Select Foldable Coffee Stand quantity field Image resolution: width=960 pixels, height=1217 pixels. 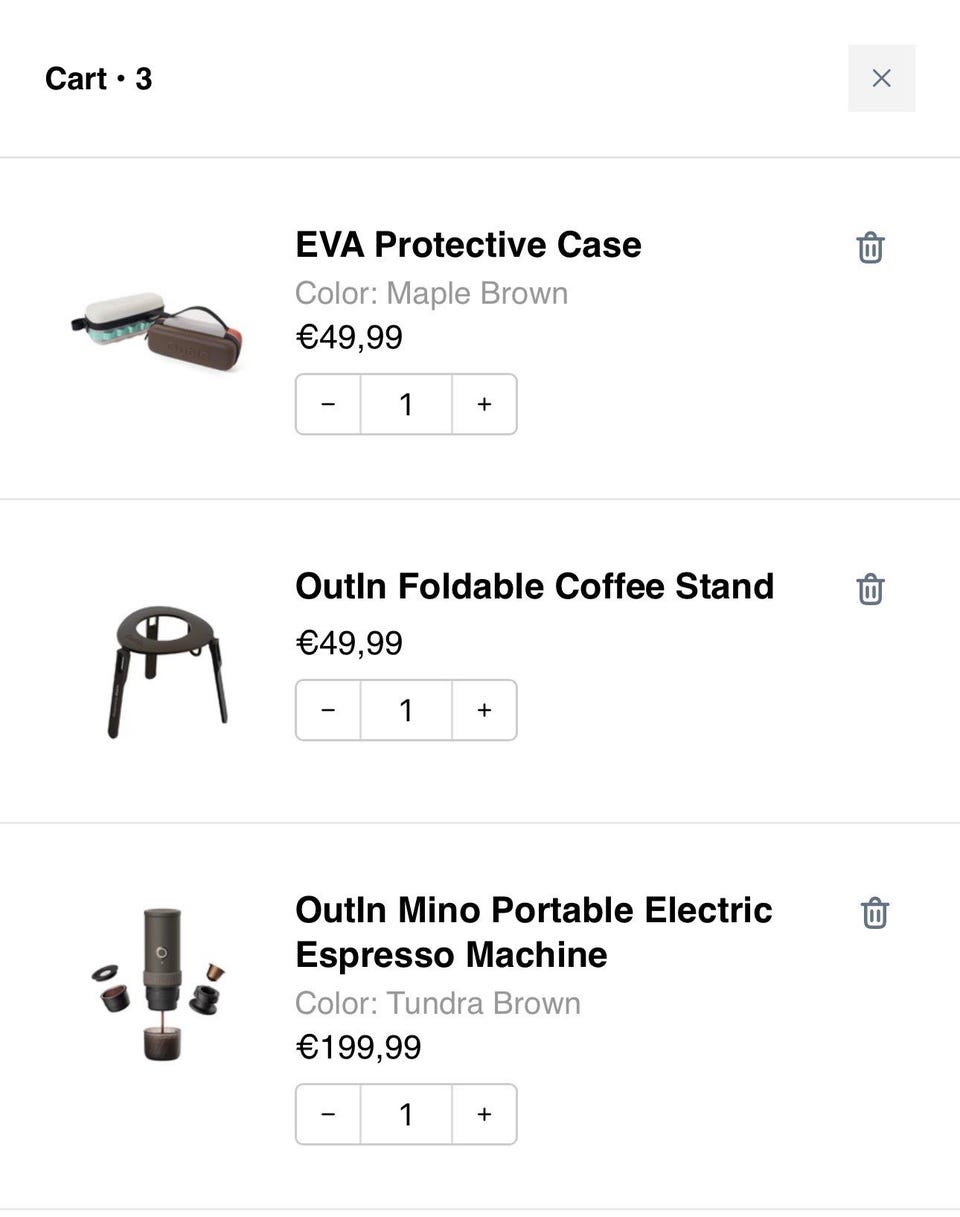(x=406, y=710)
